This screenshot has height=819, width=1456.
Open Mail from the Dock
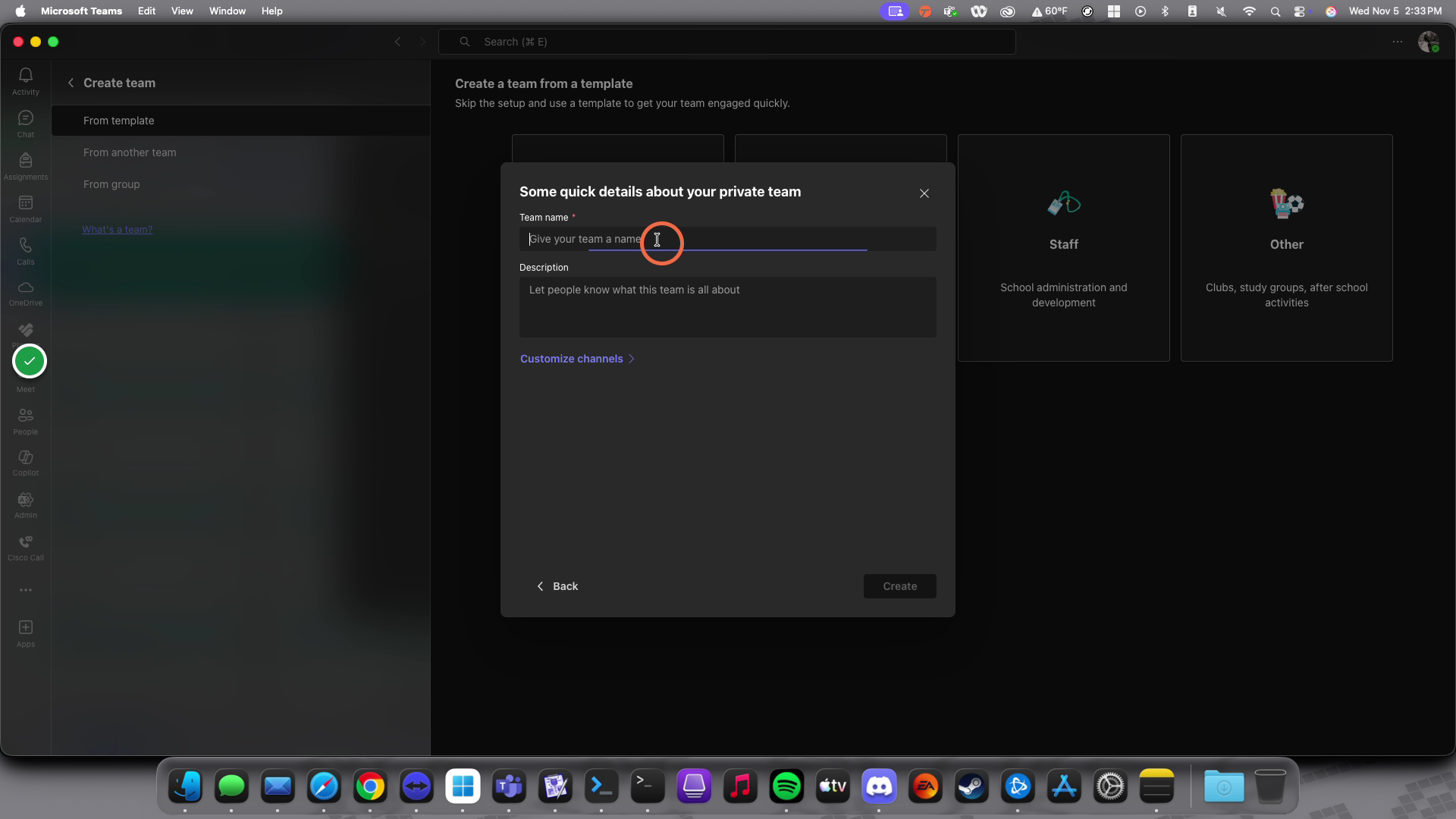click(278, 786)
